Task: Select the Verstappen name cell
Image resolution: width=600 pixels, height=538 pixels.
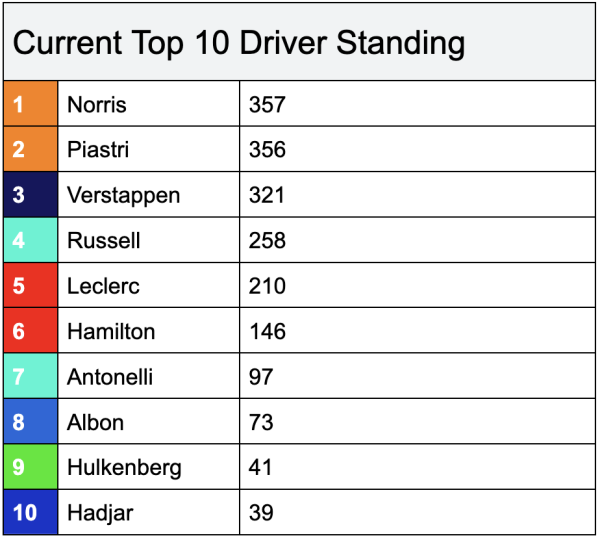Action: coord(148,195)
